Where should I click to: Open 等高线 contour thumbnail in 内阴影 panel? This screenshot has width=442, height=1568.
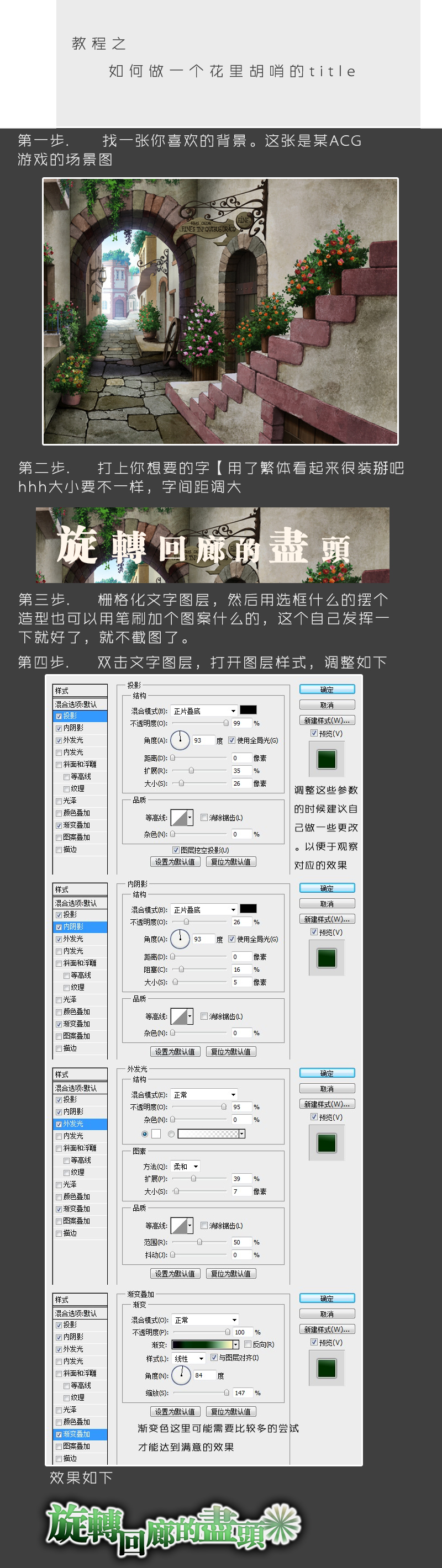click(179, 1016)
